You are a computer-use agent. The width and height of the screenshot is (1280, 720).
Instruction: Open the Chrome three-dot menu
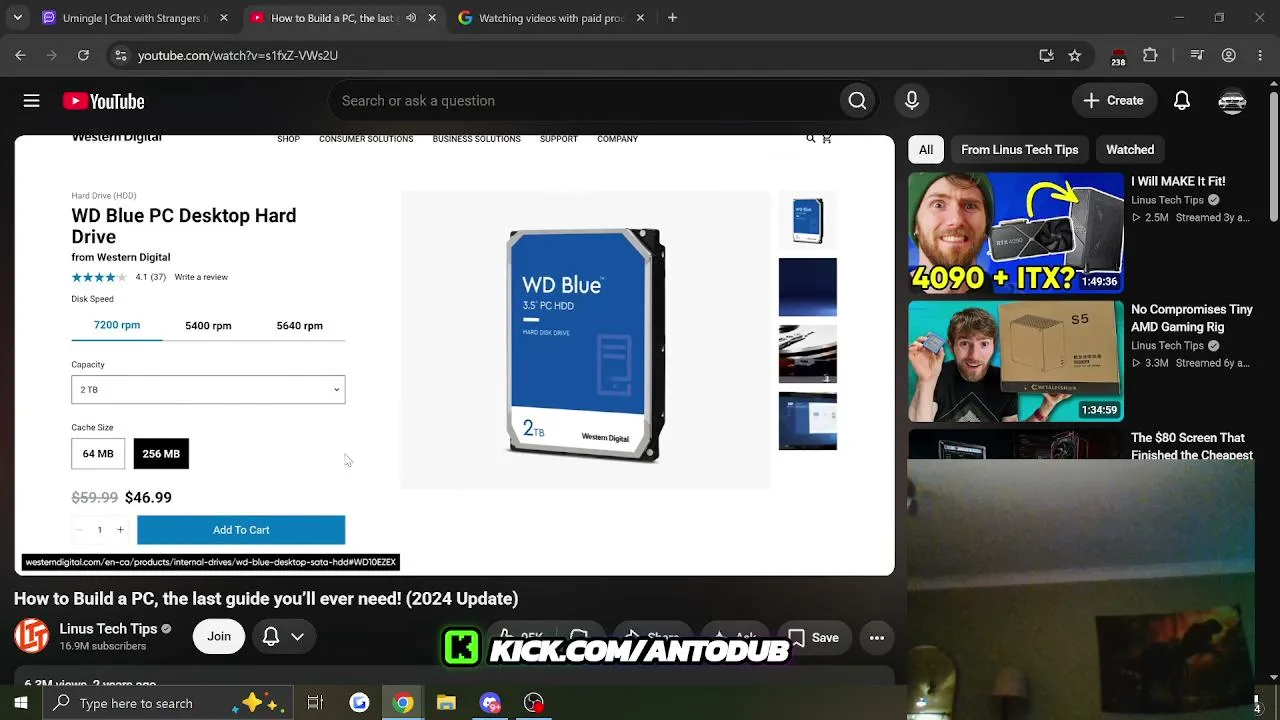(1260, 56)
